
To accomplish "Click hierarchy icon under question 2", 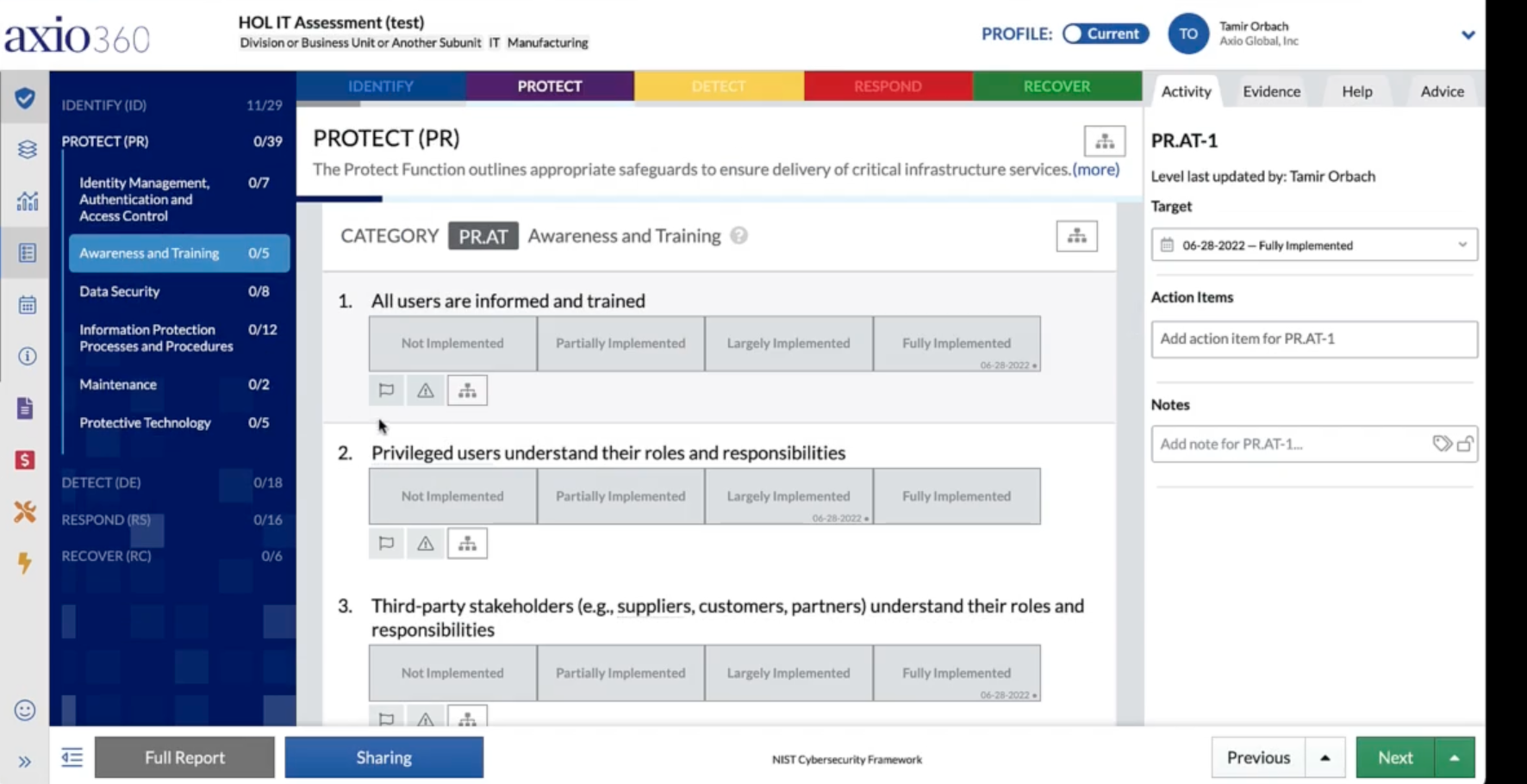I will pos(467,544).
